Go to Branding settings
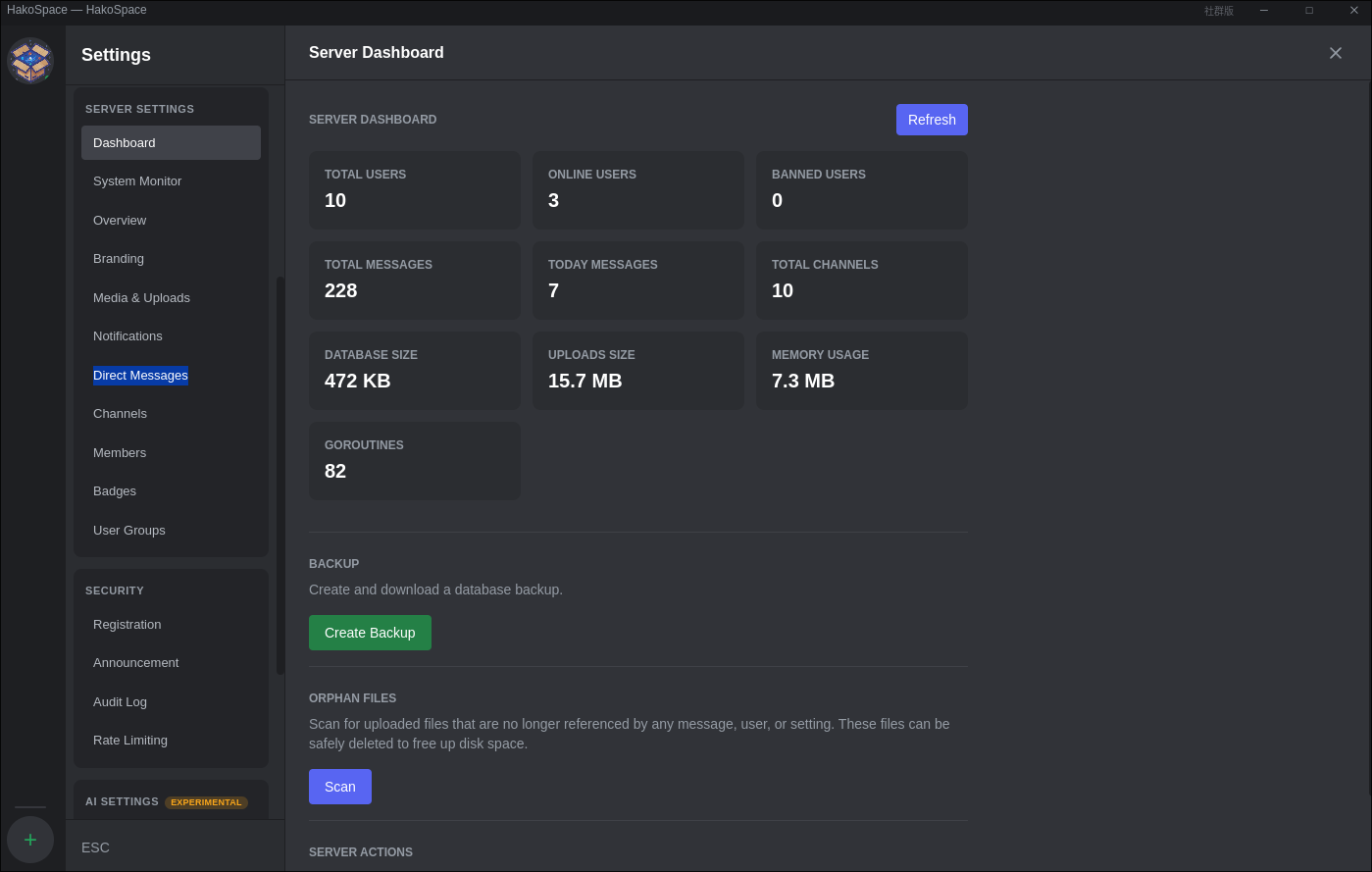The width and height of the screenshot is (1372, 872). coord(119,259)
